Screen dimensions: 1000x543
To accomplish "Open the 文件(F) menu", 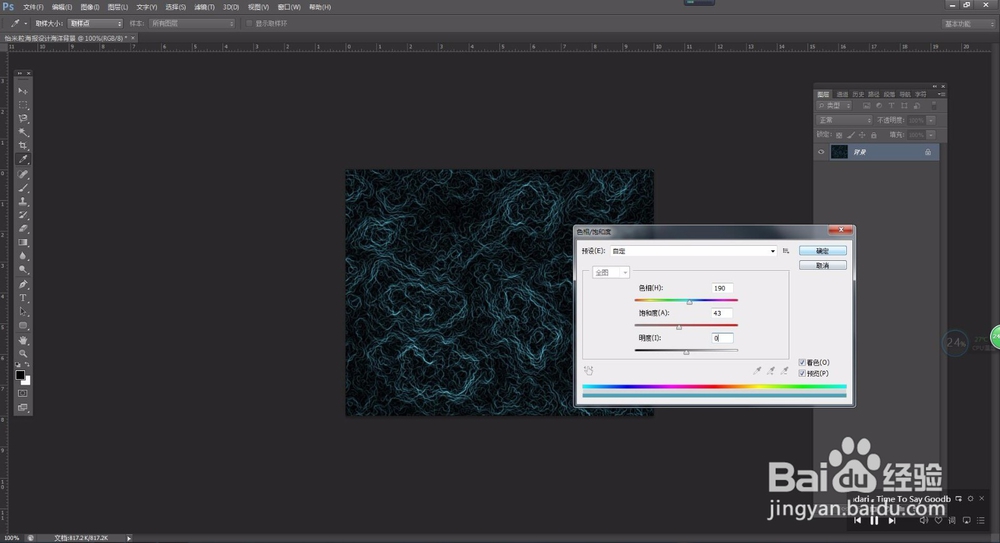I will click(x=33, y=7).
